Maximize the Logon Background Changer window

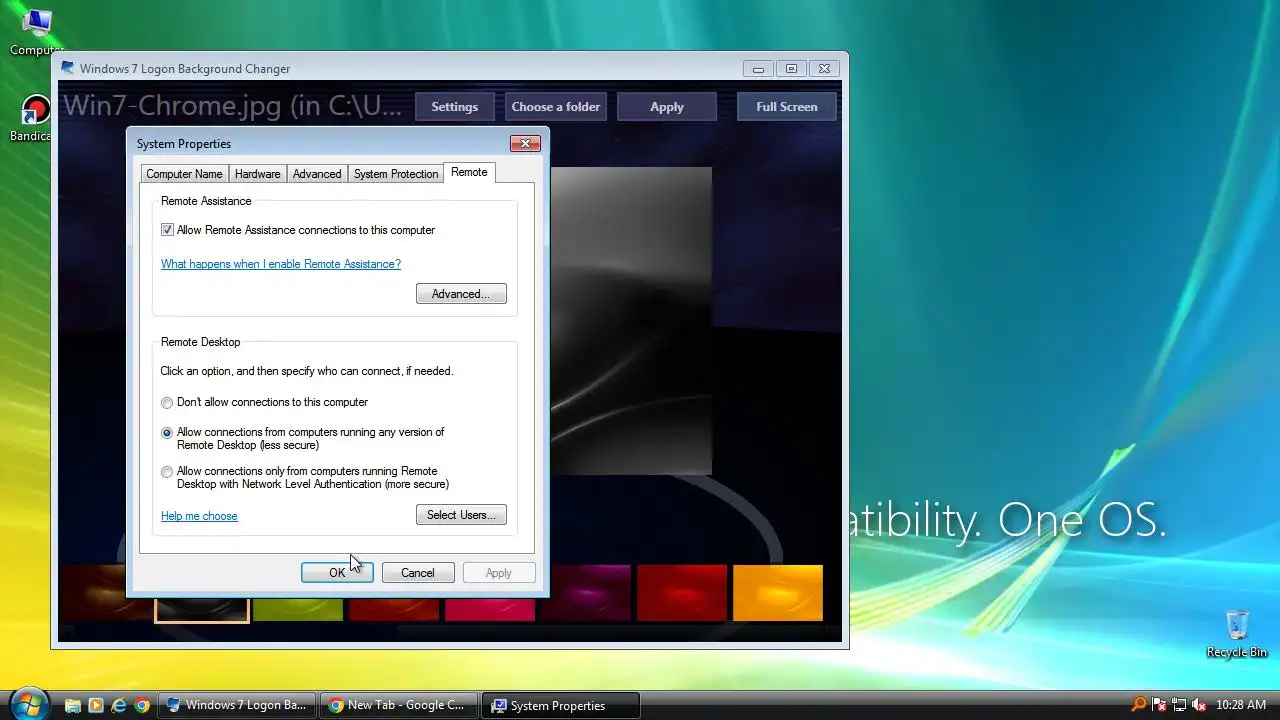(x=791, y=69)
